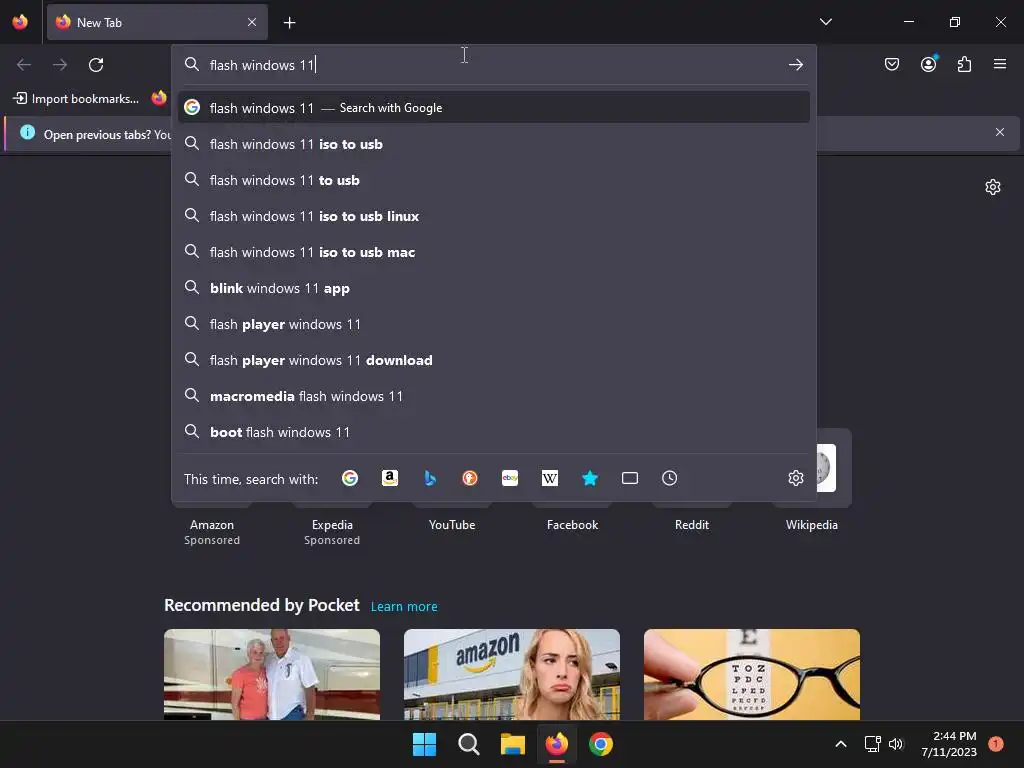Click Import bookmarks in bookmarks toolbar
1024x768 pixels.
(76, 99)
